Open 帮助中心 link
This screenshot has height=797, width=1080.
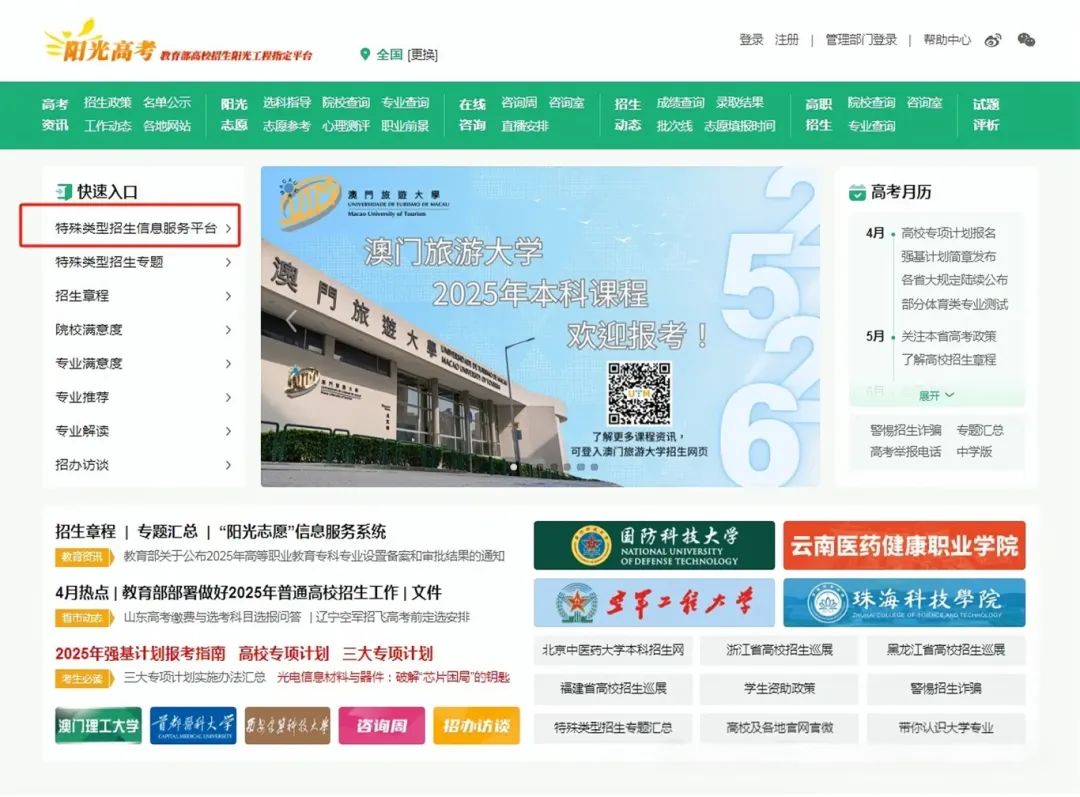tap(947, 40)
